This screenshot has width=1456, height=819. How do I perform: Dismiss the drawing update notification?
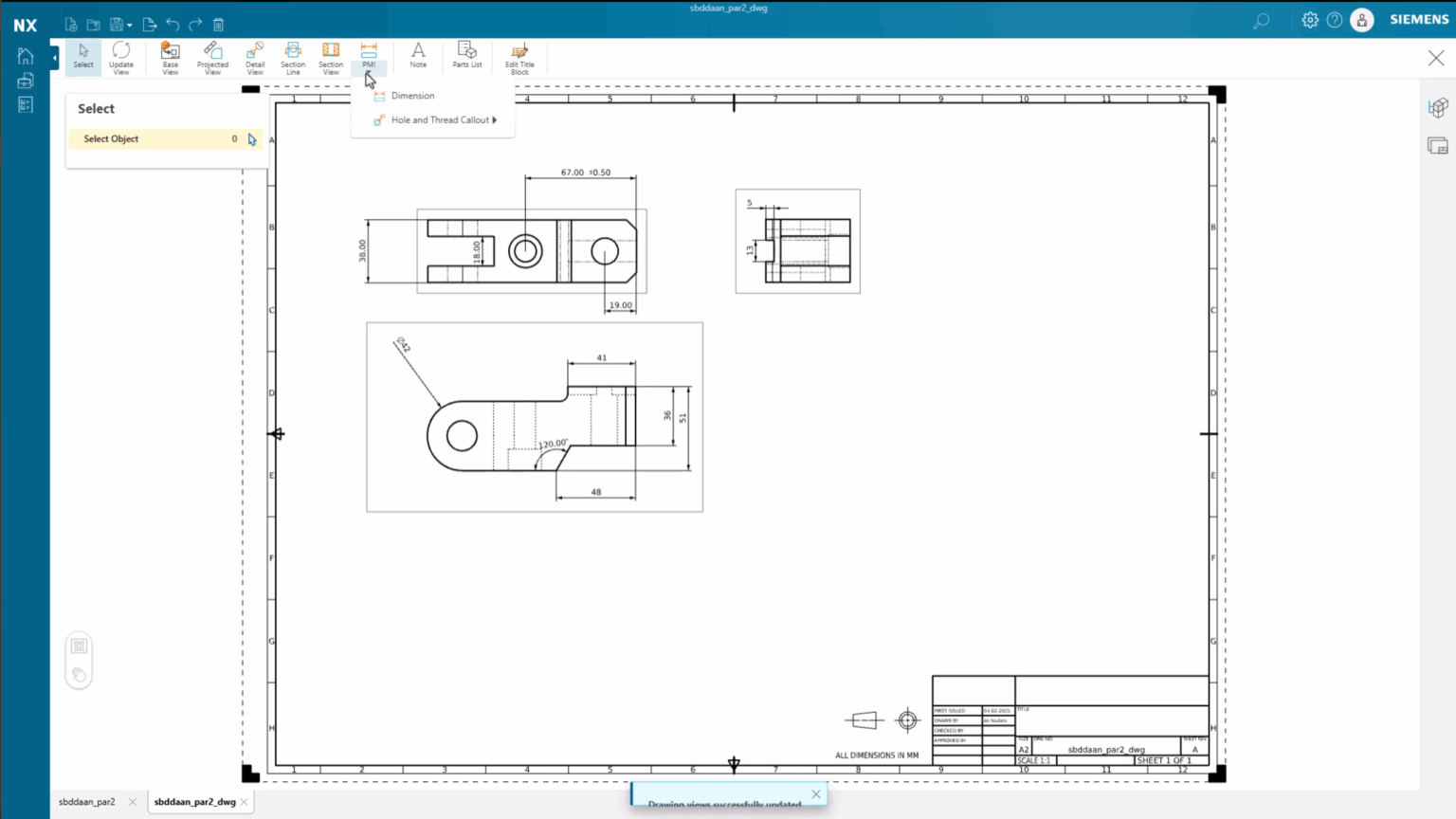point(815,793)
